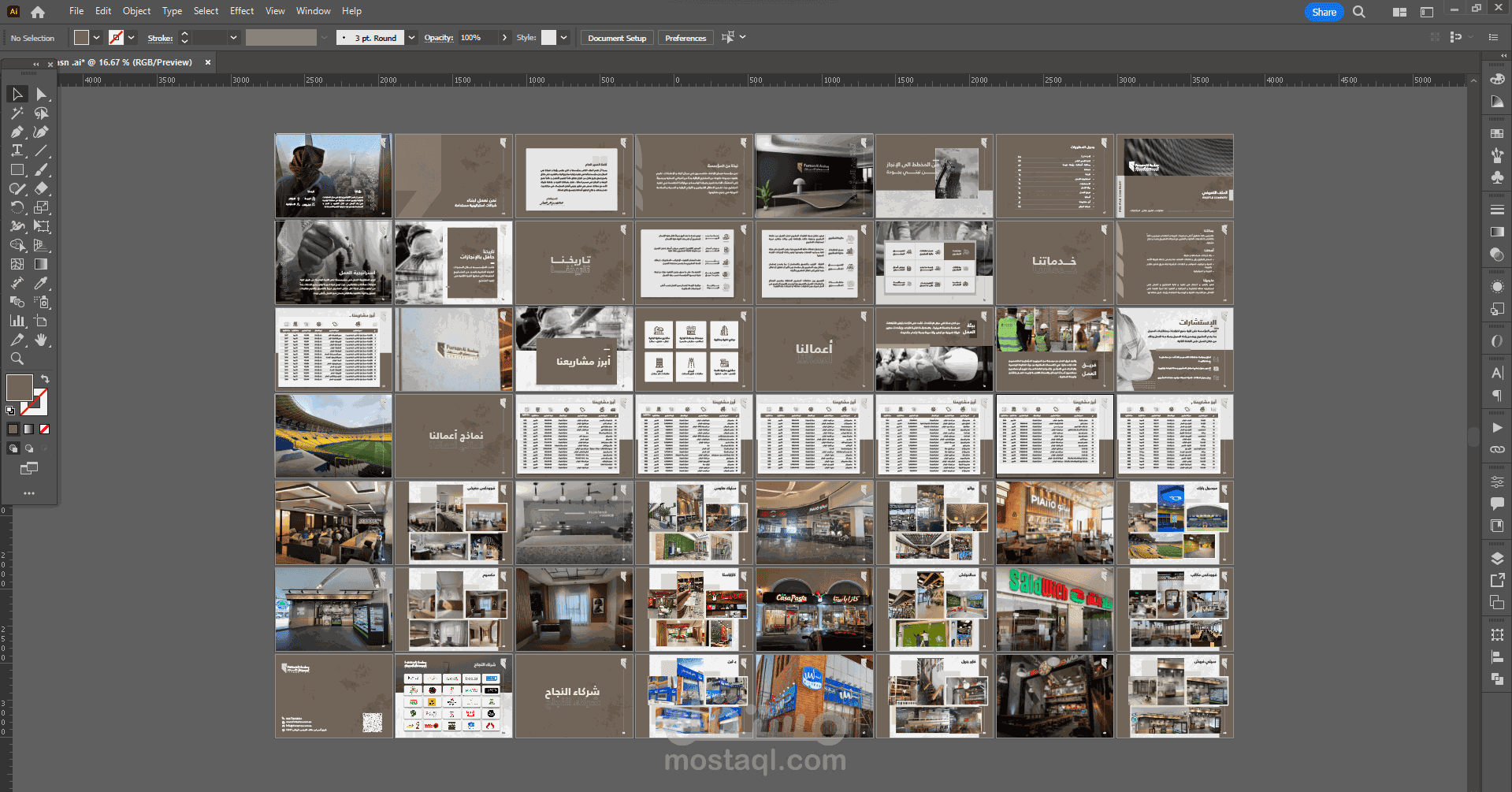Viewport: 1512px width, 792px height.
Task: Open the Effect menu
Action: click(242, 11)
